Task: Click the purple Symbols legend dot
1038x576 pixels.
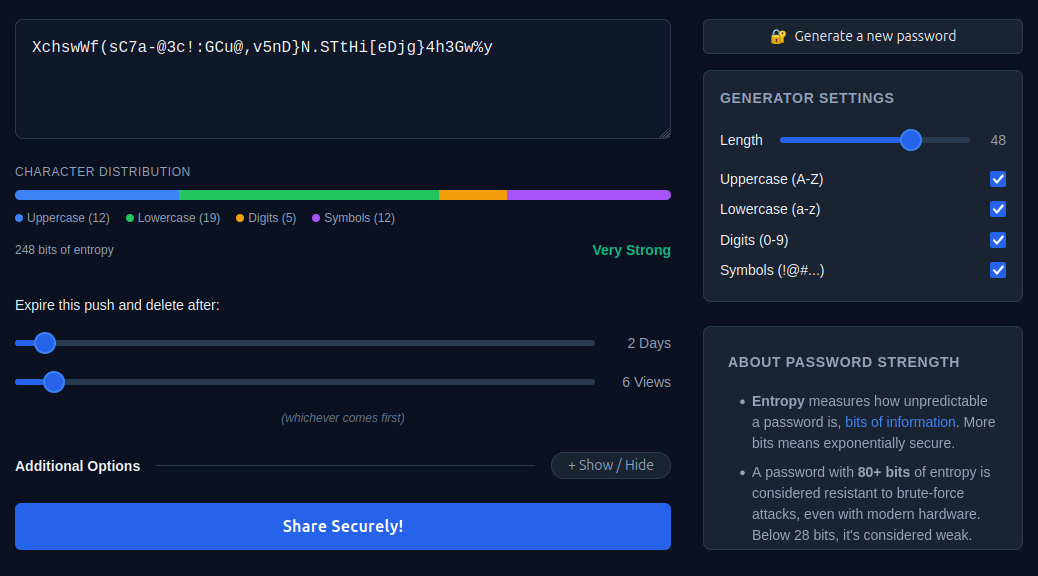Action: pos(316,218)
